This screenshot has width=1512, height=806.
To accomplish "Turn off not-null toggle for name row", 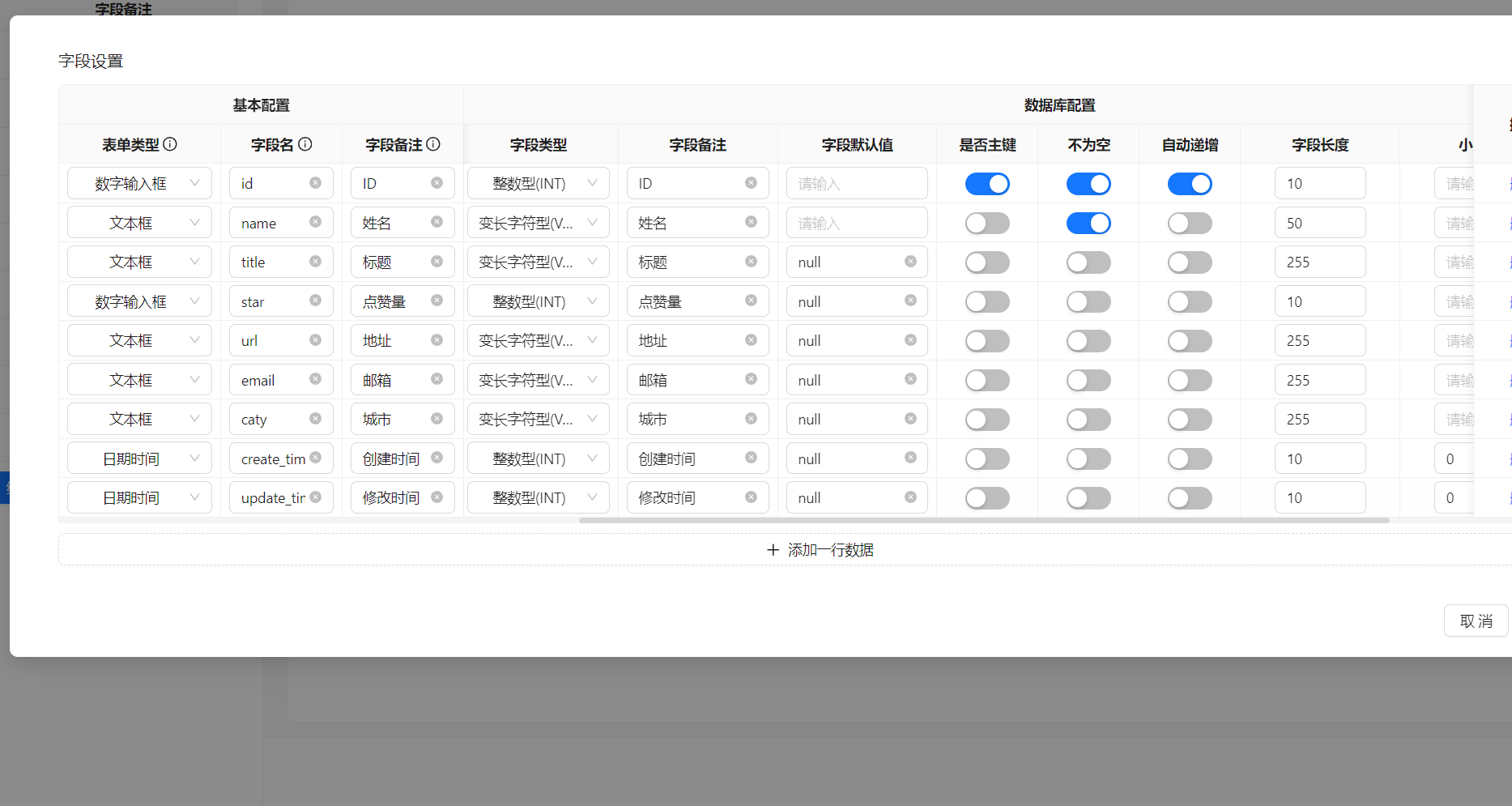I will tap(1088, 223).
